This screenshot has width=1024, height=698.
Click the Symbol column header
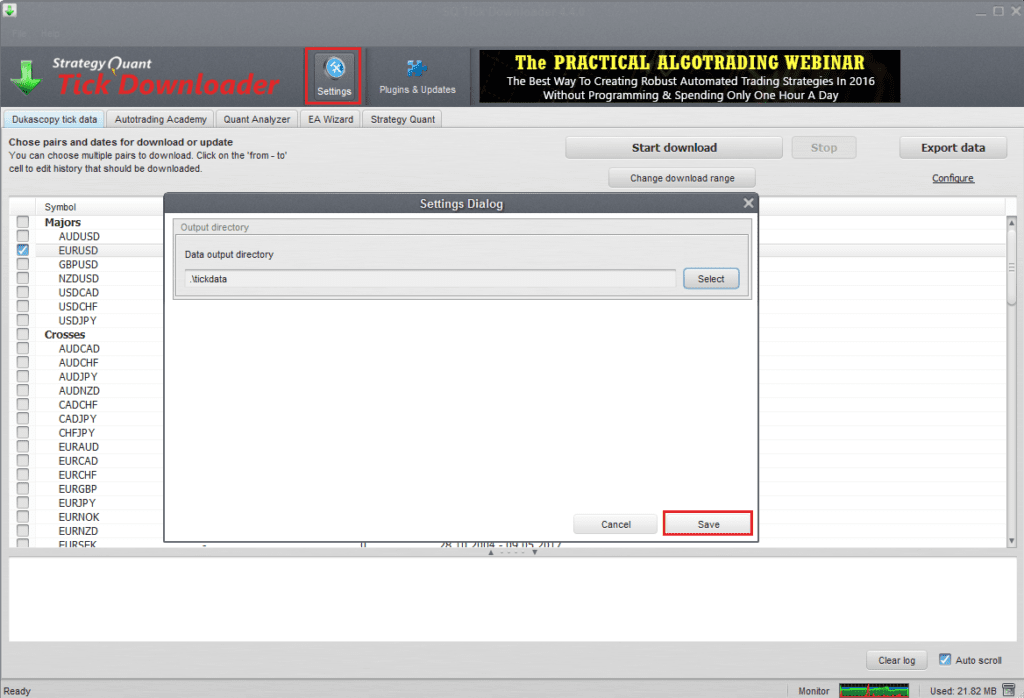[60, 206]
